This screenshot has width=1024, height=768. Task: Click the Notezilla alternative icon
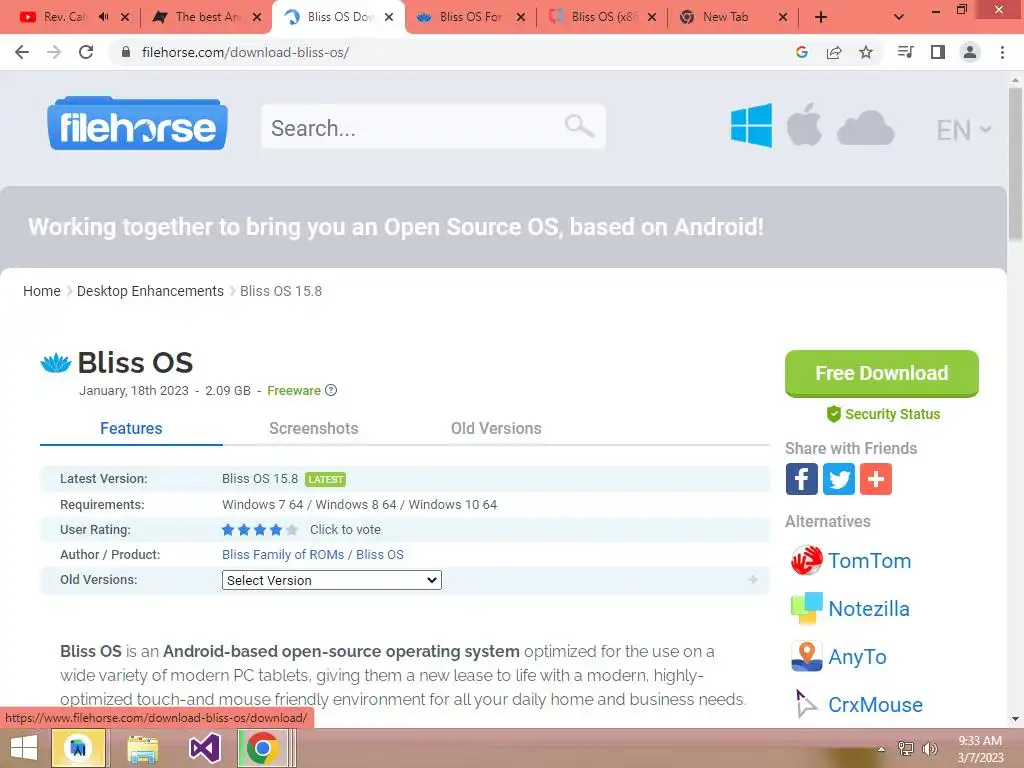tap(807, 608)
